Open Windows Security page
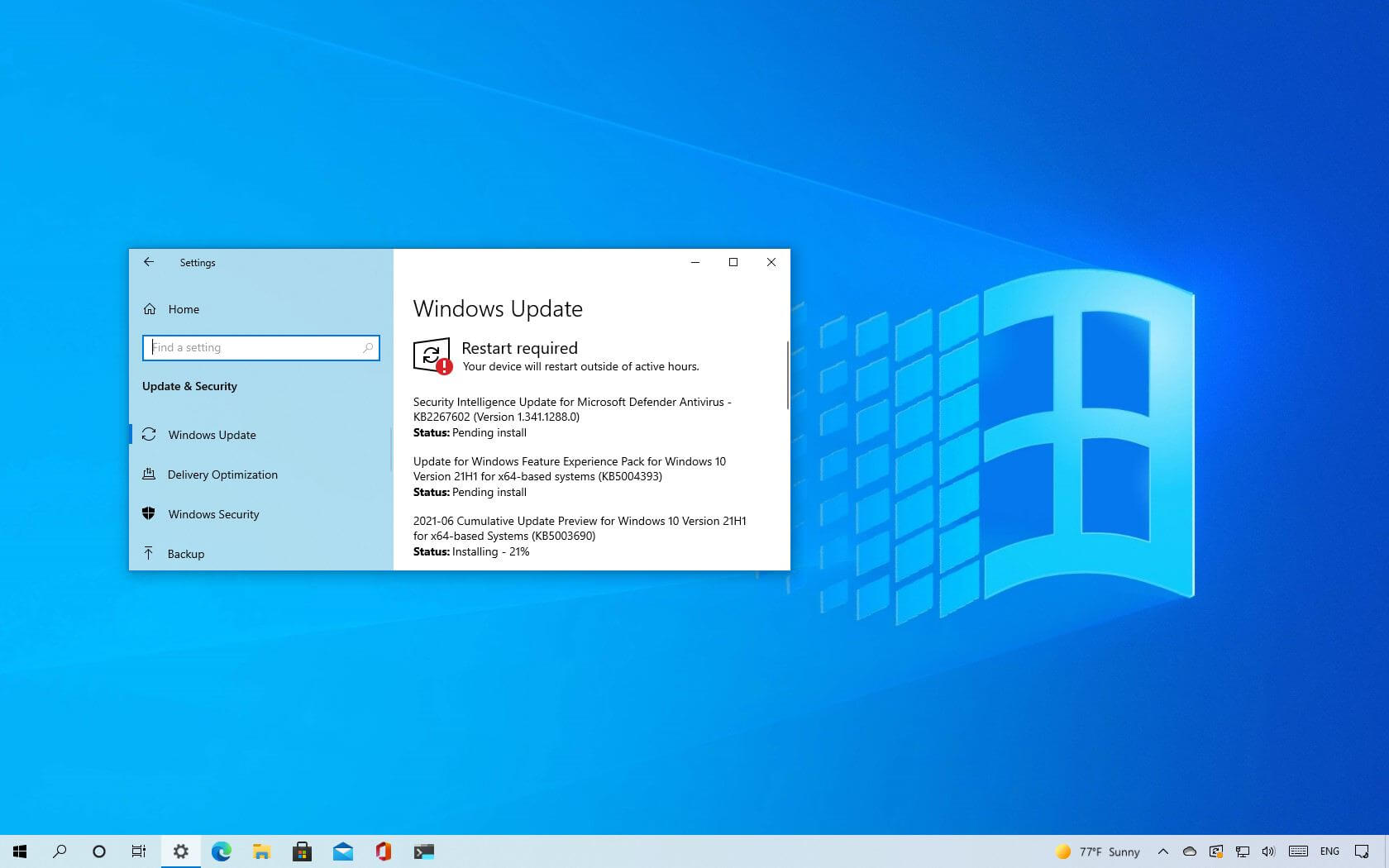 213,514
